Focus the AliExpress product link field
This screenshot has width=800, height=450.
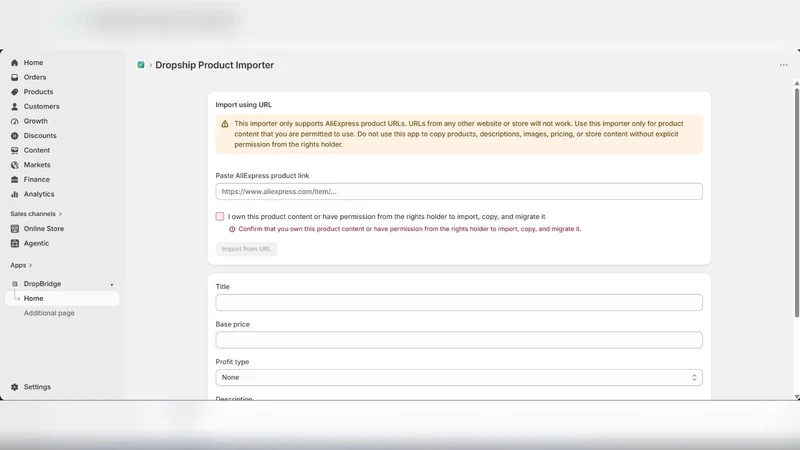click(x=459, y=192)
